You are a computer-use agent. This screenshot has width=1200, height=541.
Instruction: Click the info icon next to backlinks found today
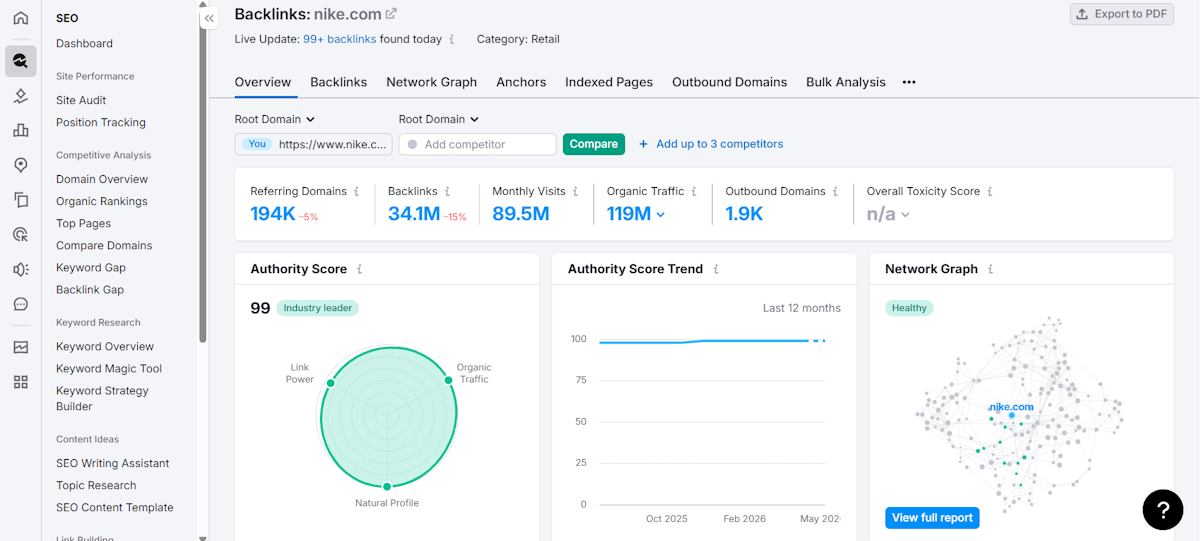coord(452,39)
